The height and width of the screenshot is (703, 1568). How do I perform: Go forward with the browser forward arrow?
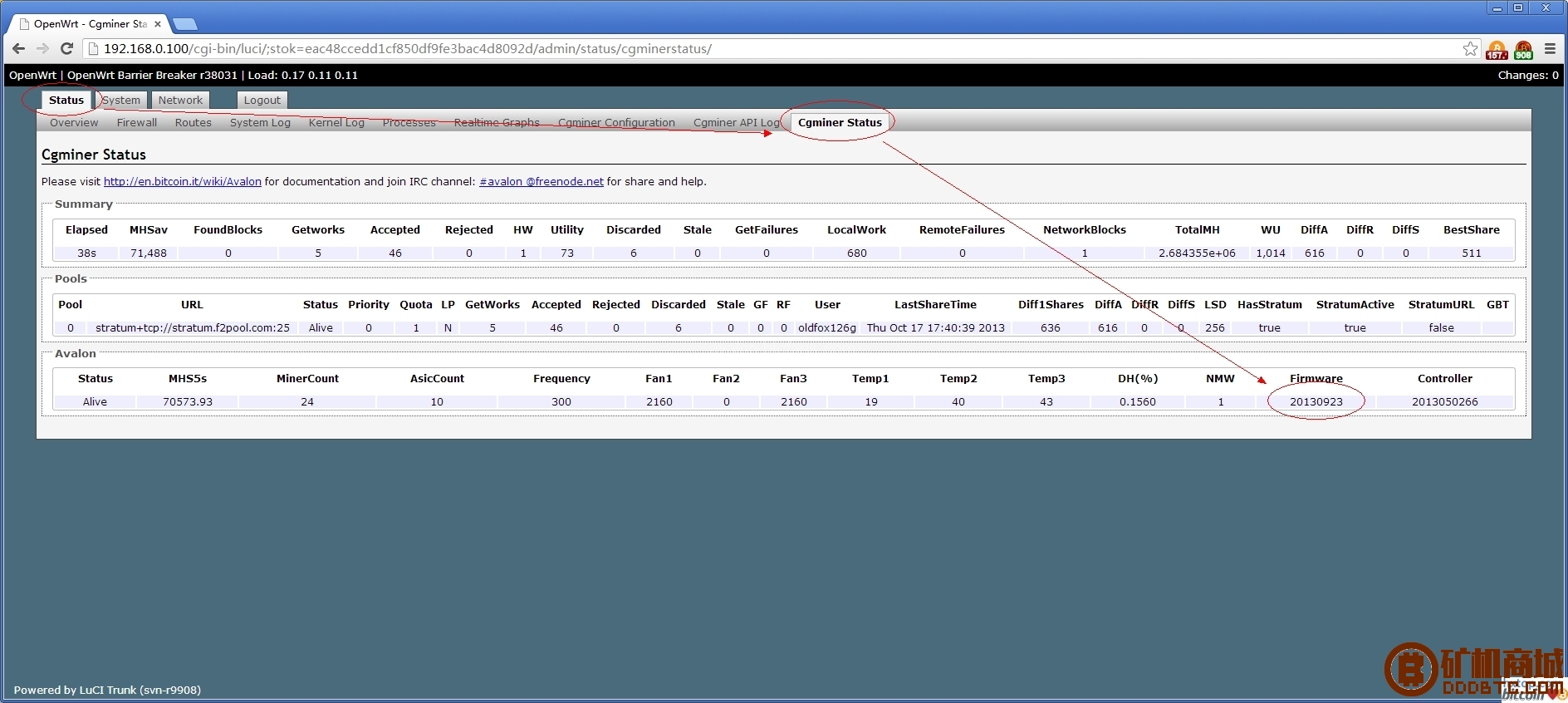tap(42, 49)
